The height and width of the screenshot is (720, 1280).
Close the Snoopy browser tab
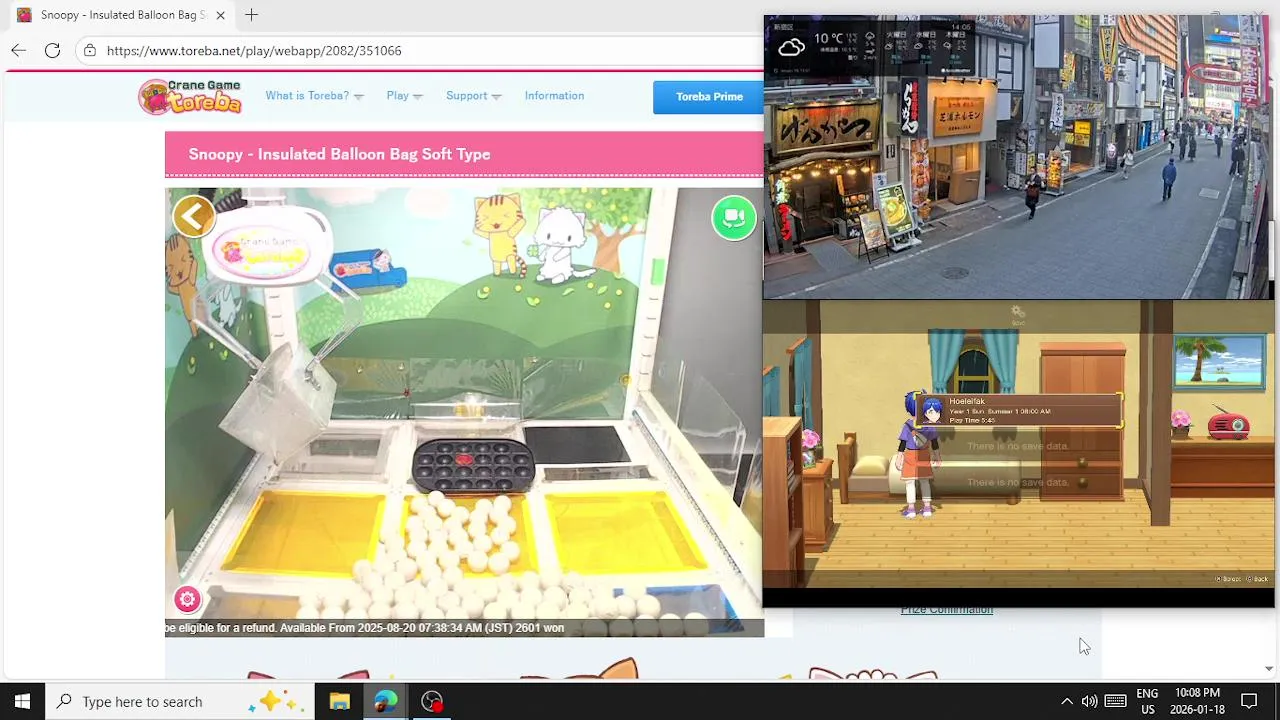coord(220,15)
